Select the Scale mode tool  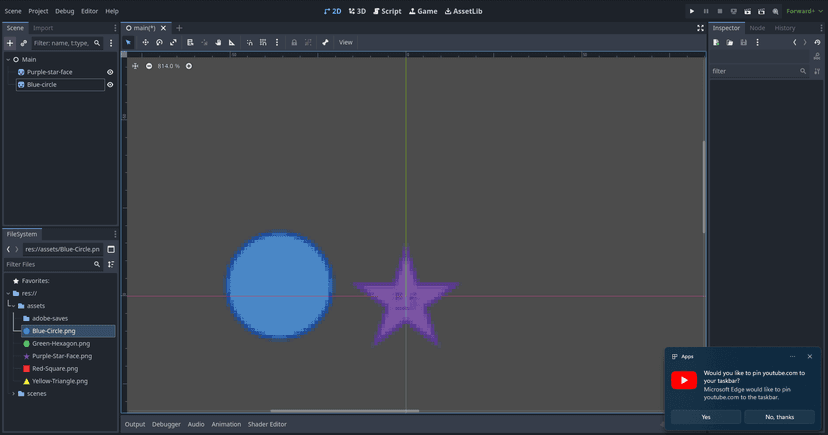[173, 42]
